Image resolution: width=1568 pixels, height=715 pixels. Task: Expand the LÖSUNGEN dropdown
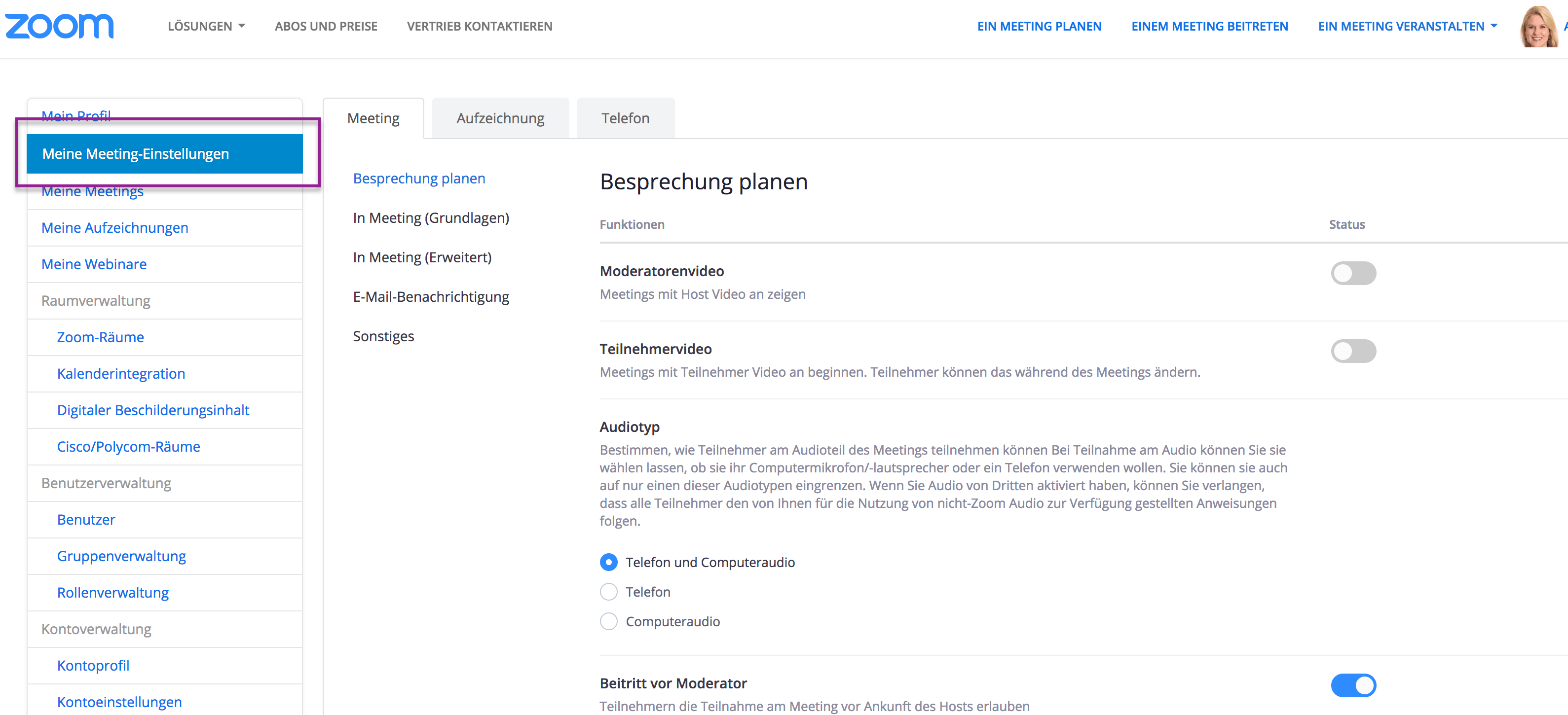(x=206, y=26)
